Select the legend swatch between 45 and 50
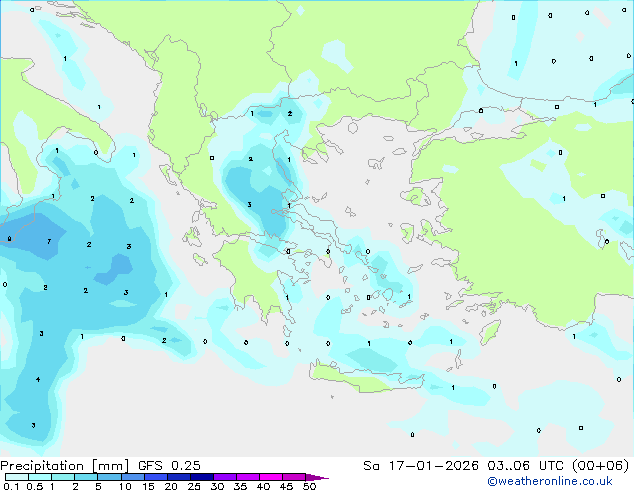The image size is (634, 490). [x=294, y=477]
